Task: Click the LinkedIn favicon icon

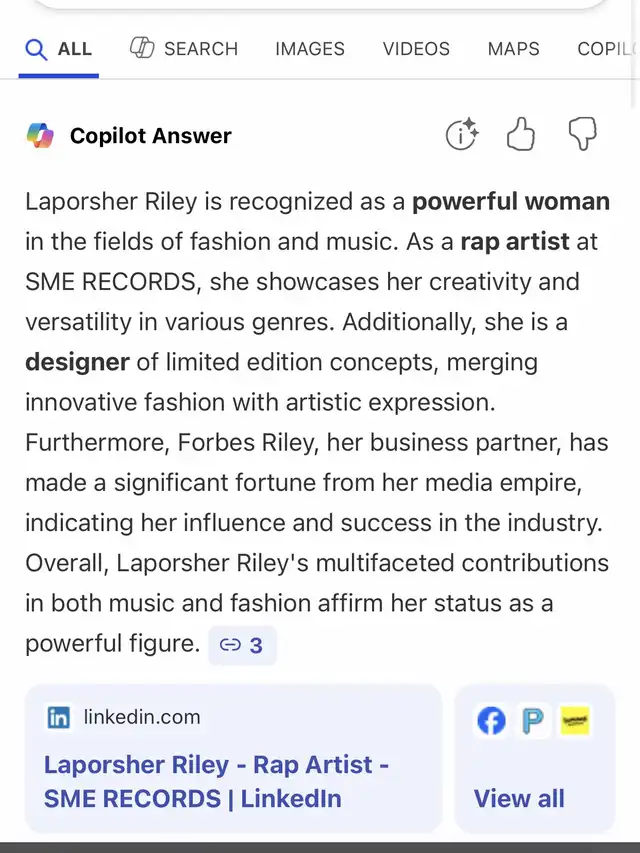Action: tap(59, 717)
